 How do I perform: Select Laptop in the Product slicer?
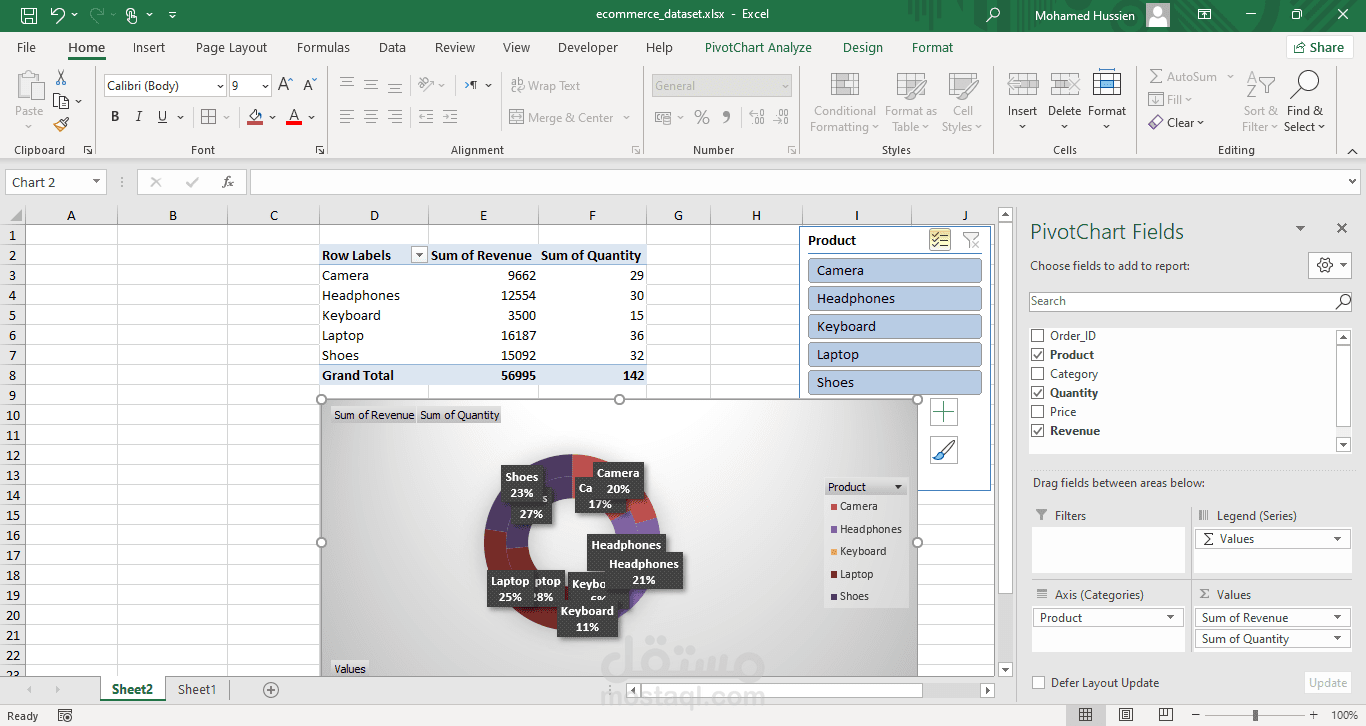pos(895,354)
